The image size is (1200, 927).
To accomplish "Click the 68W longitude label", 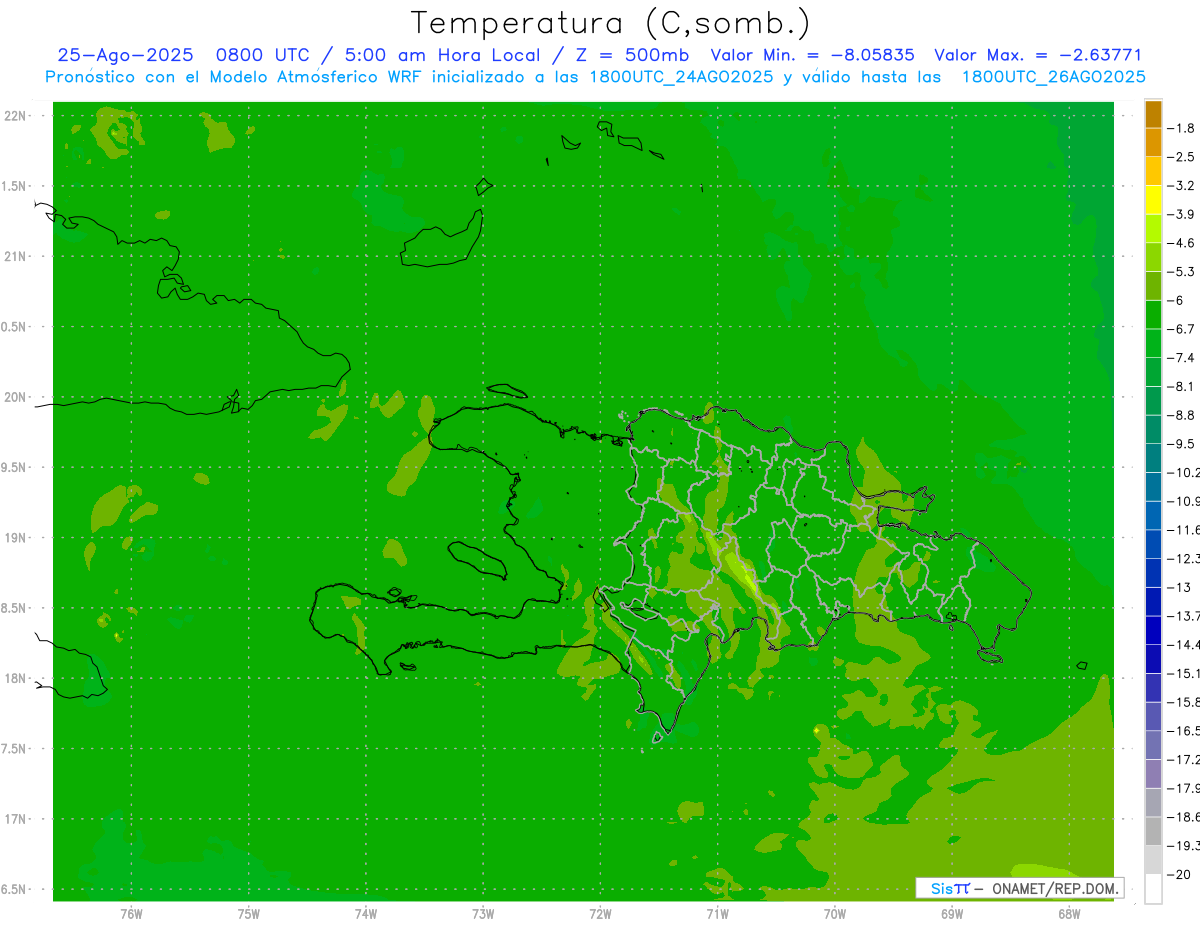I will pyautogui.click(x=1069, y=914).
